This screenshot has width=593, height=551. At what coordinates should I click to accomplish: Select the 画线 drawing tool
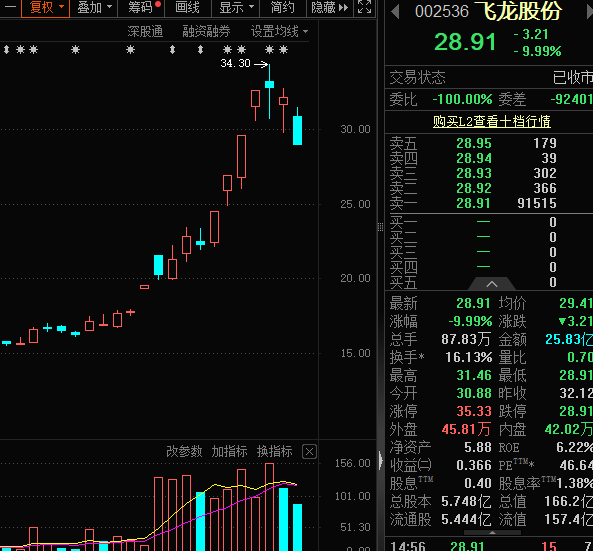(188, 8)
